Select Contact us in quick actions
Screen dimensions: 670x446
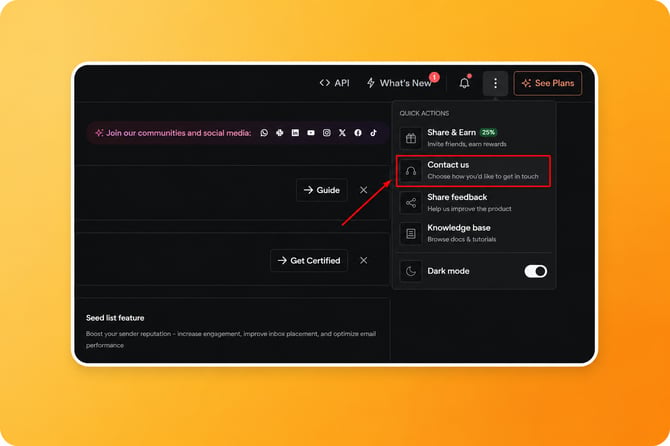[473, 171]
